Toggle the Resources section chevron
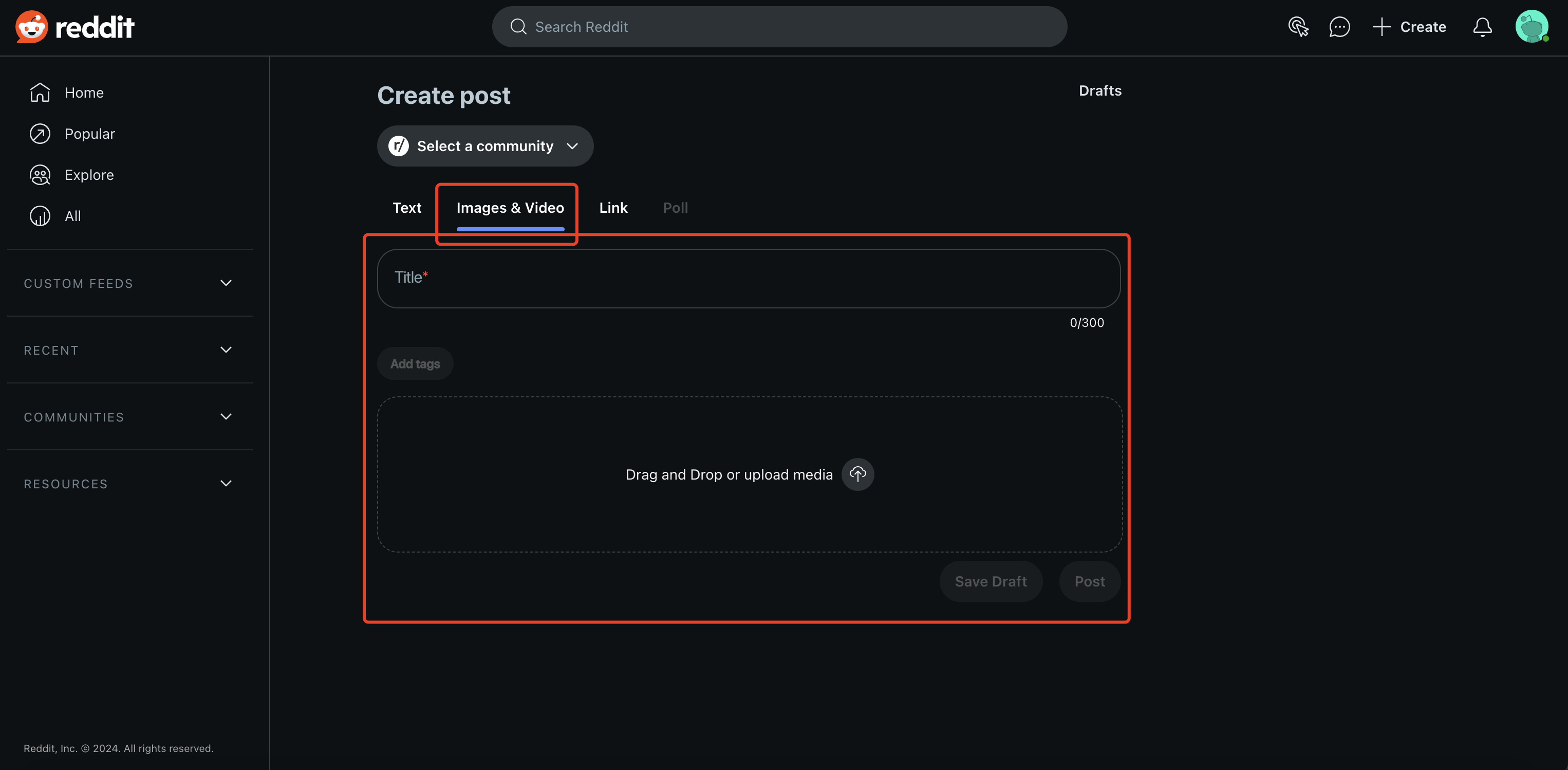The height and width of the screenshot is (770, 1568). [x=226, y=484]
